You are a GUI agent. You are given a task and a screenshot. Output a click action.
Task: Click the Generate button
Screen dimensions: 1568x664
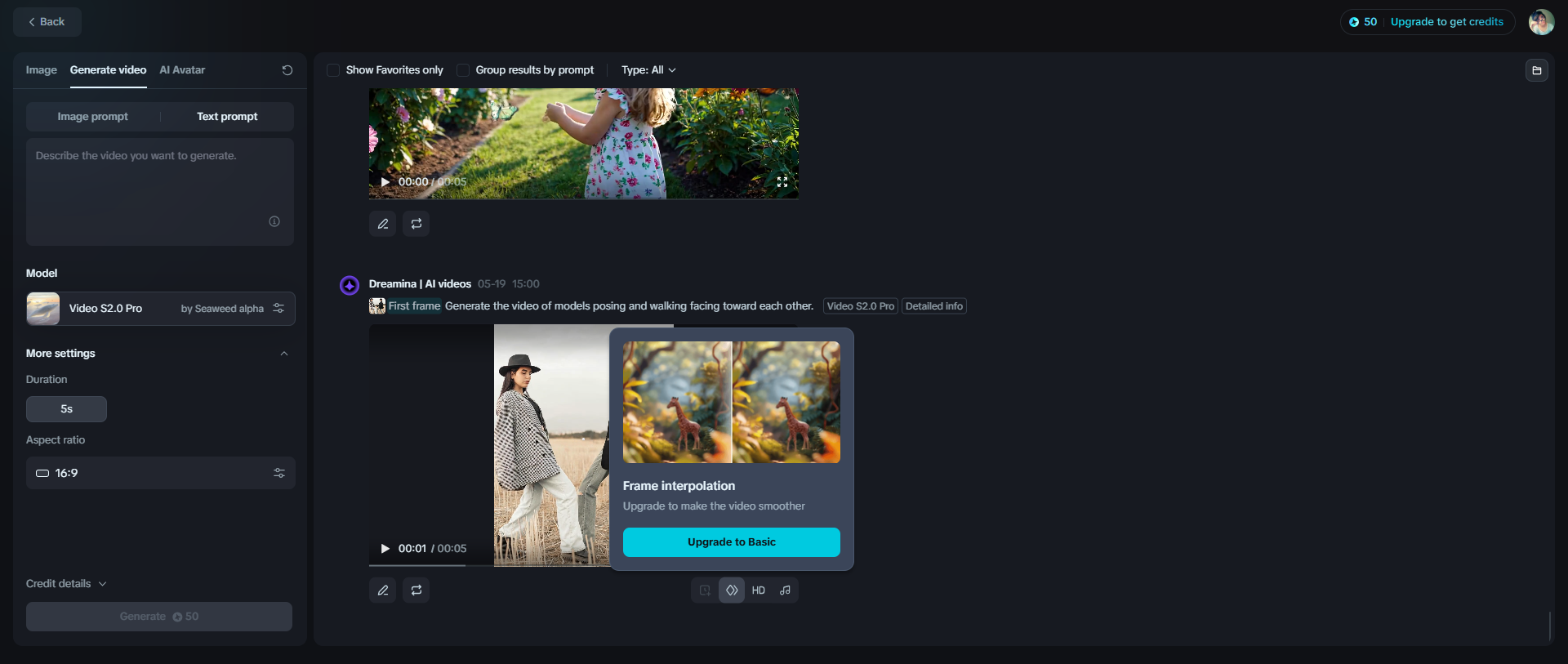159,617
